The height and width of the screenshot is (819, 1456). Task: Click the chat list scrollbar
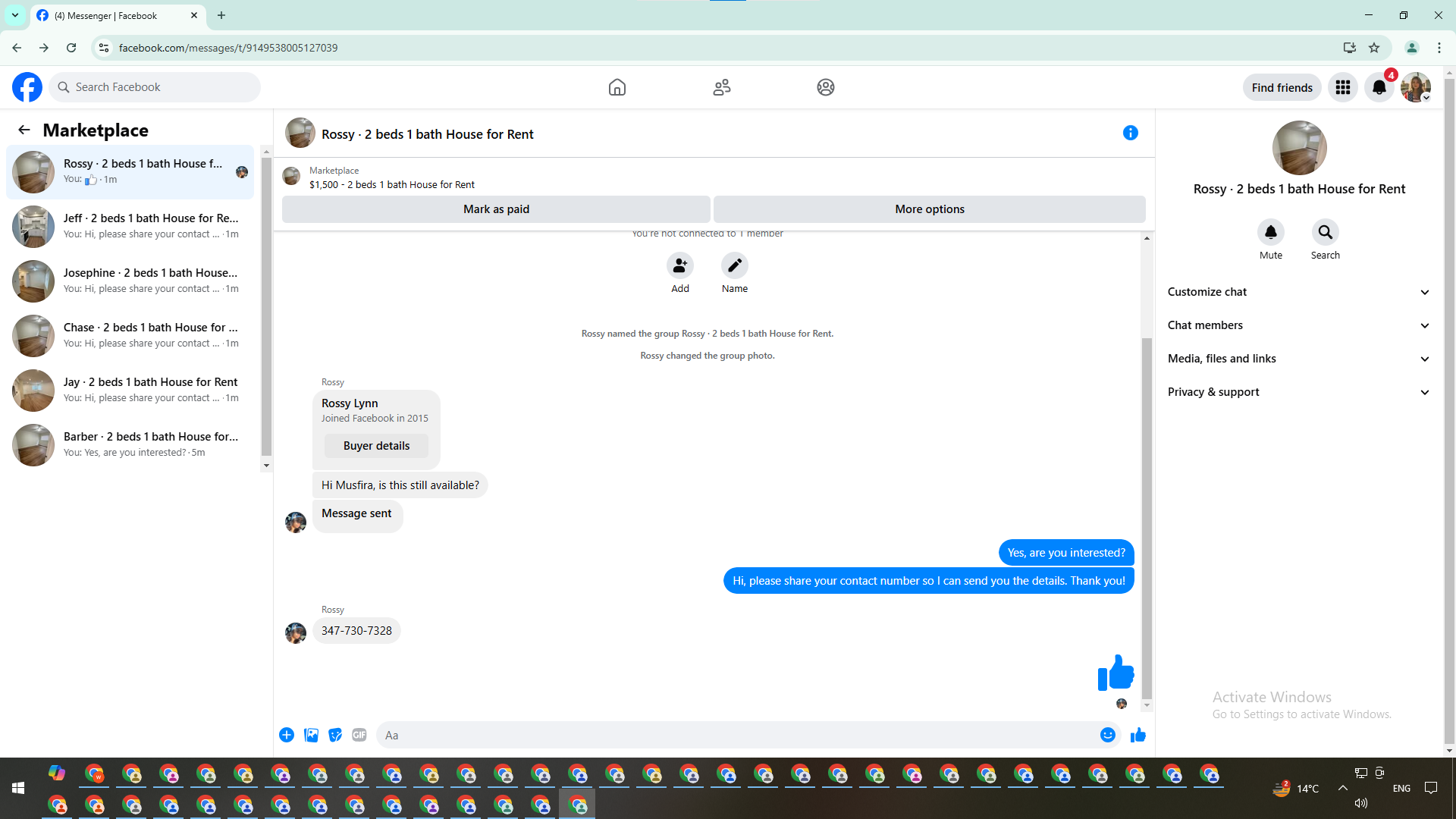point(266,307)
